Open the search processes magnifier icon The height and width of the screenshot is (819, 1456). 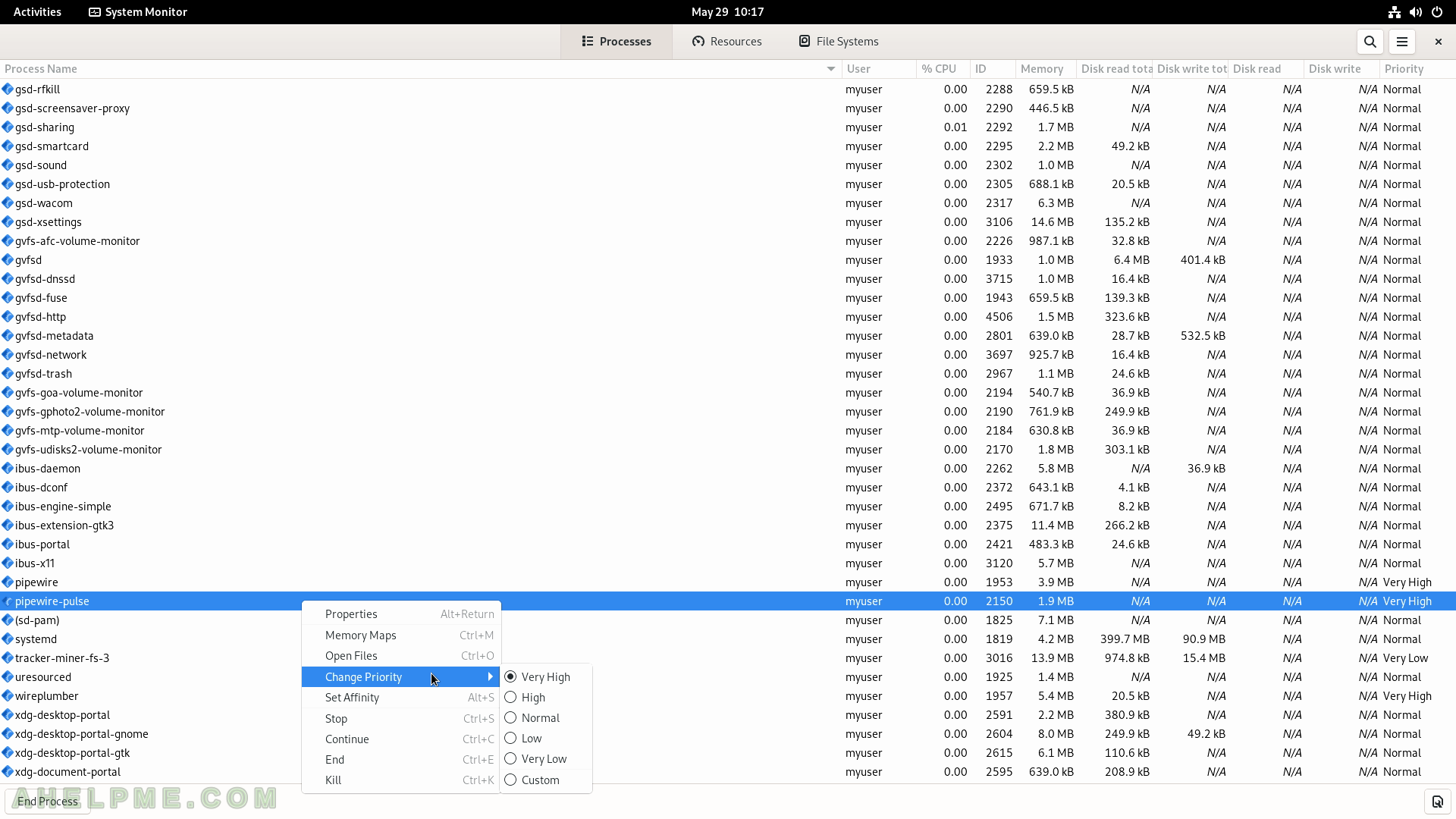(x=1370, y=42)
